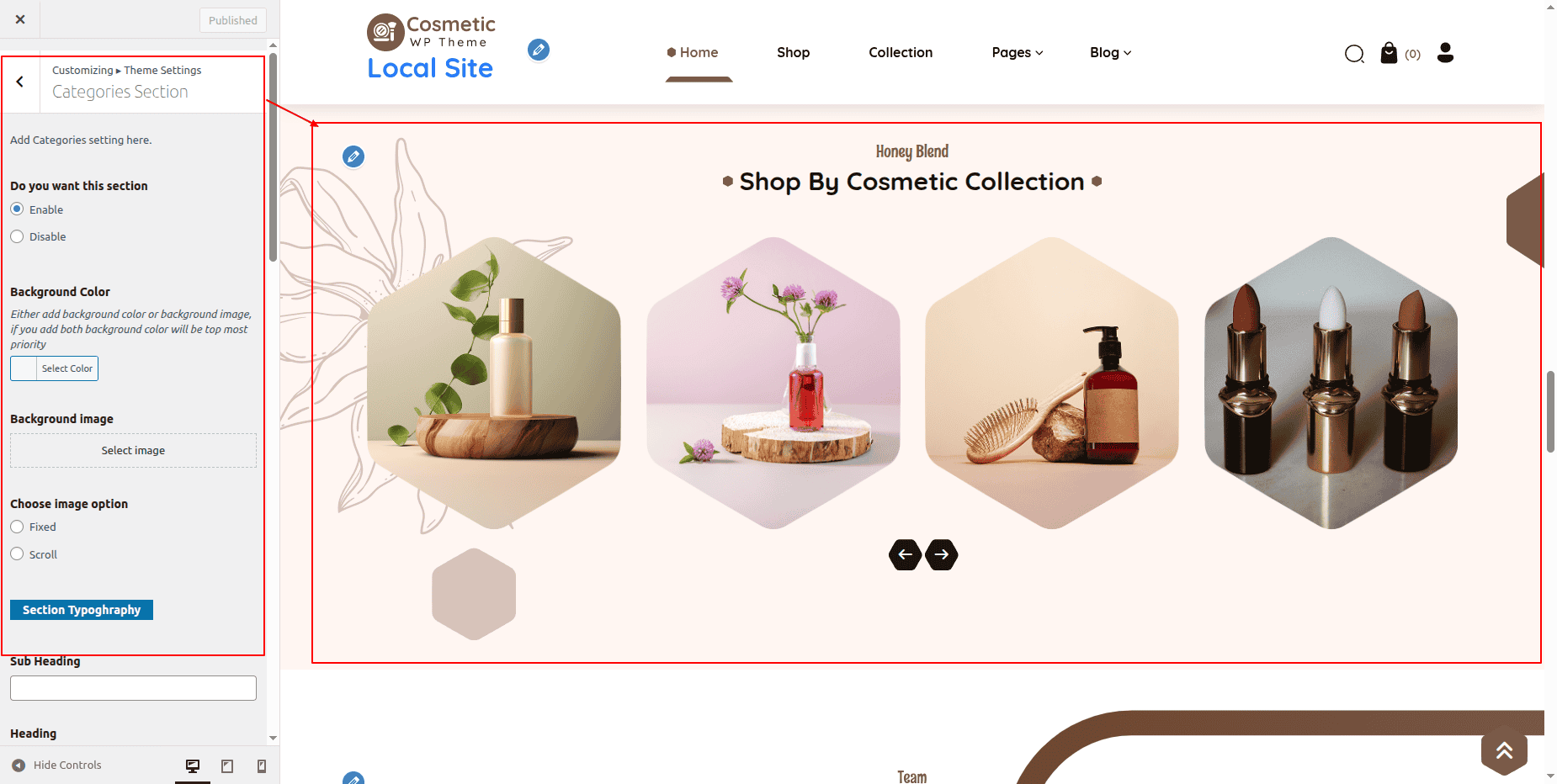Screen dimensions: 1557x784
Task: Click the scroll-to-top double chevron icon
Action: tap(1504, 750)
